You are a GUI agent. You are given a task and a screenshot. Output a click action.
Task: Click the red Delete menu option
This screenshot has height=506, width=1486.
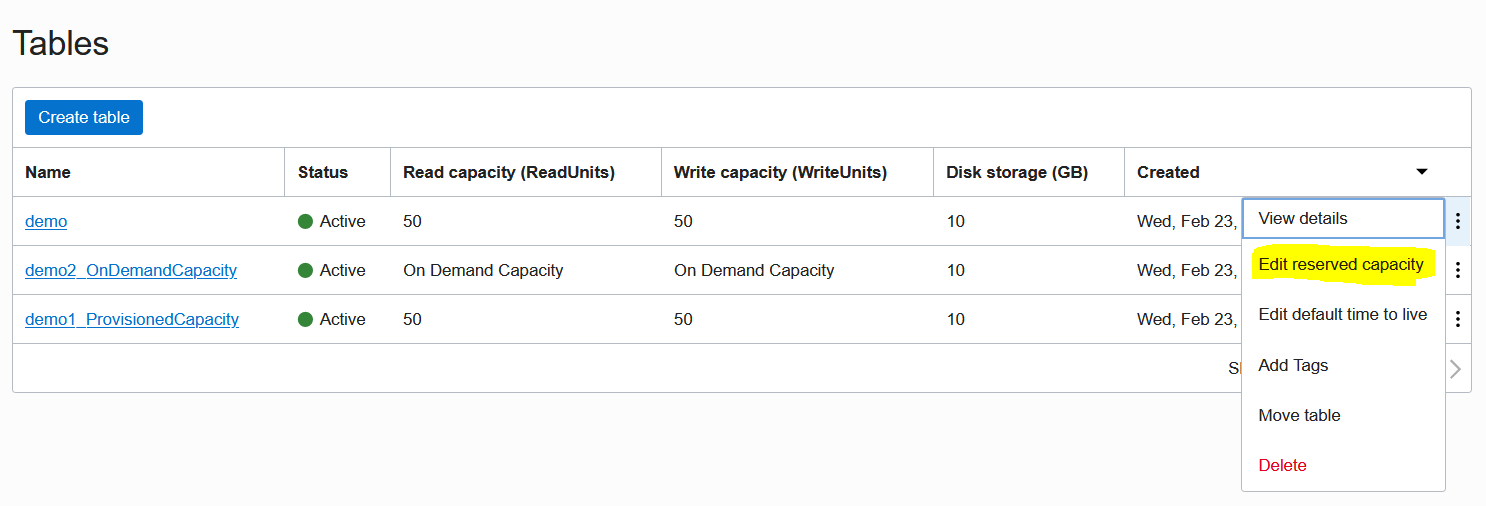[1282, 465]
